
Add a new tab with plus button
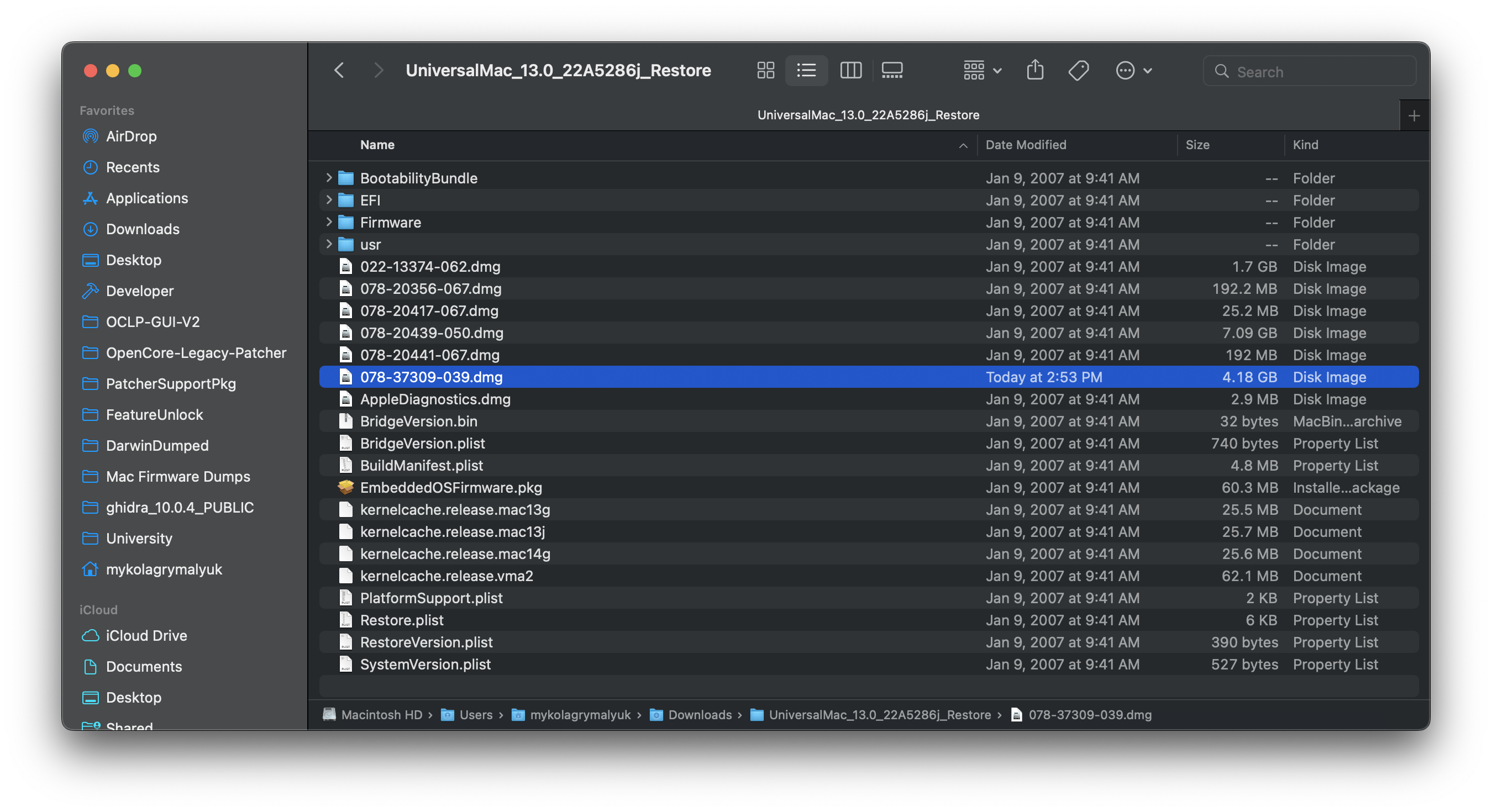point(1414,115)
